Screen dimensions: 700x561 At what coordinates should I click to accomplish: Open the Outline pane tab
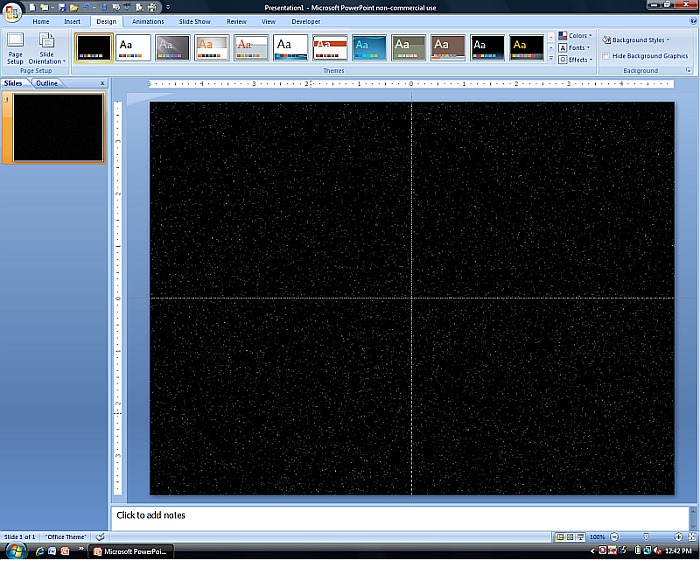point(47,83)
